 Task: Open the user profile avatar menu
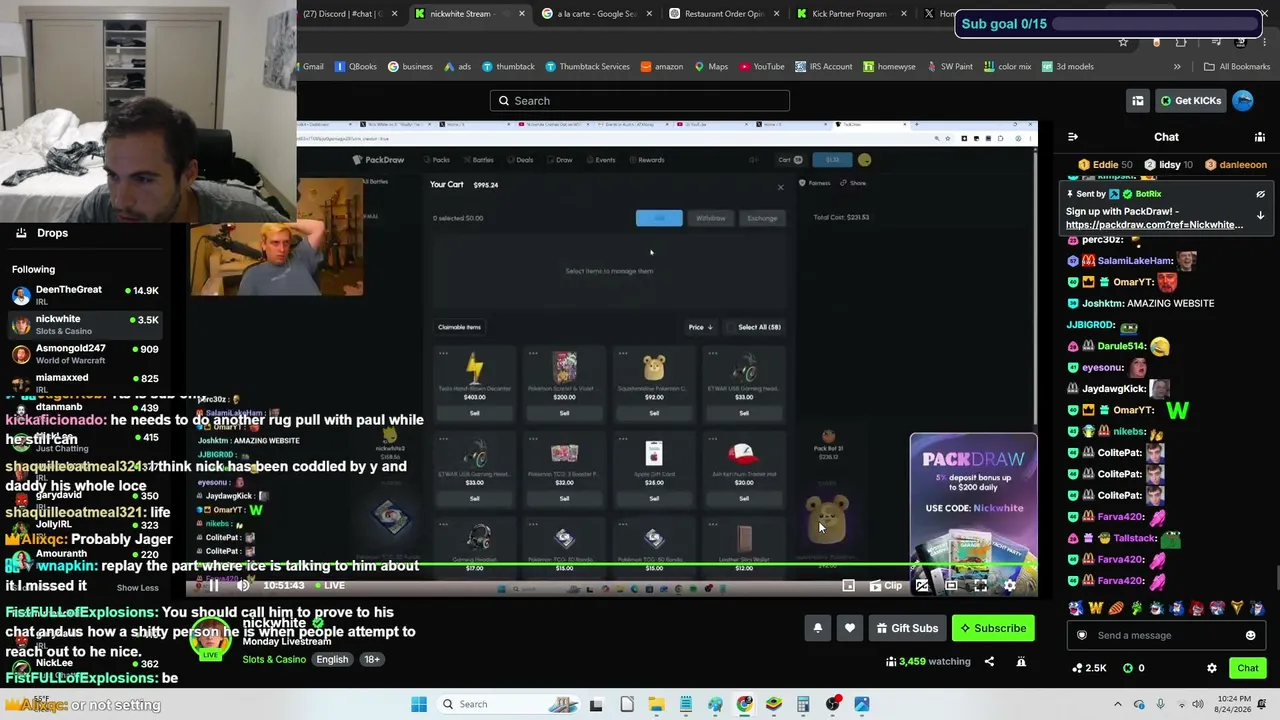(x=1243, y=100)
